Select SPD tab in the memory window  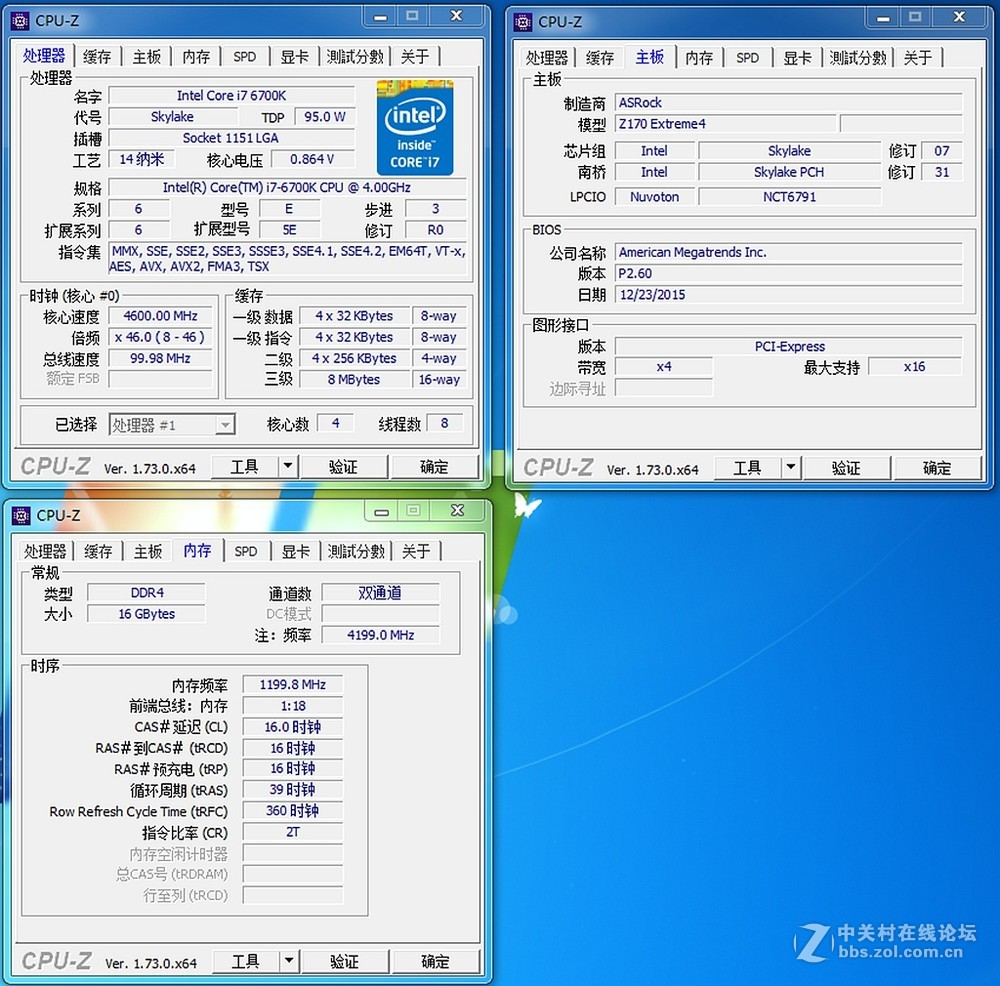[246, 551]
